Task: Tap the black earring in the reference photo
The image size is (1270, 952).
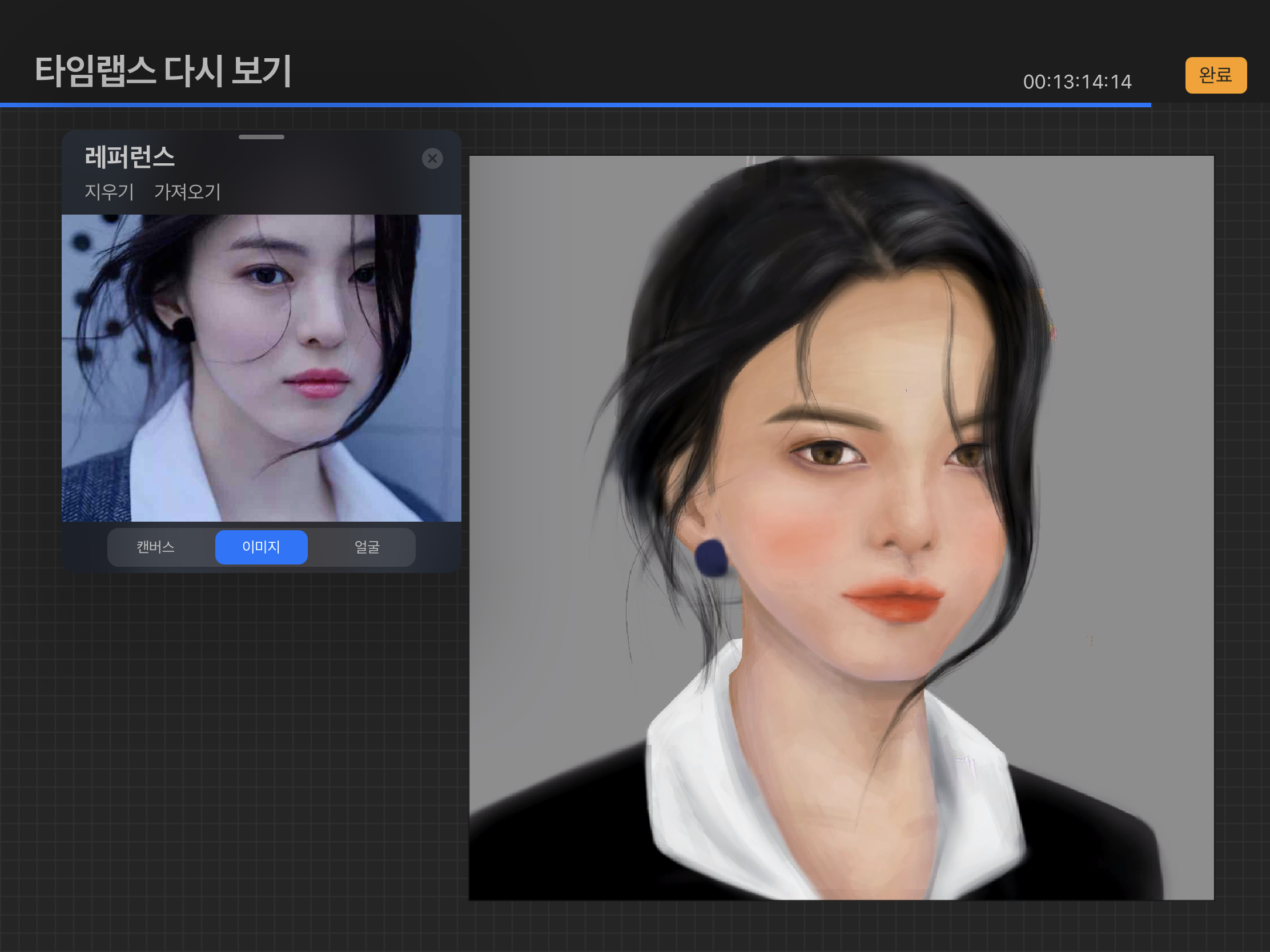Action: coord(184,329)
